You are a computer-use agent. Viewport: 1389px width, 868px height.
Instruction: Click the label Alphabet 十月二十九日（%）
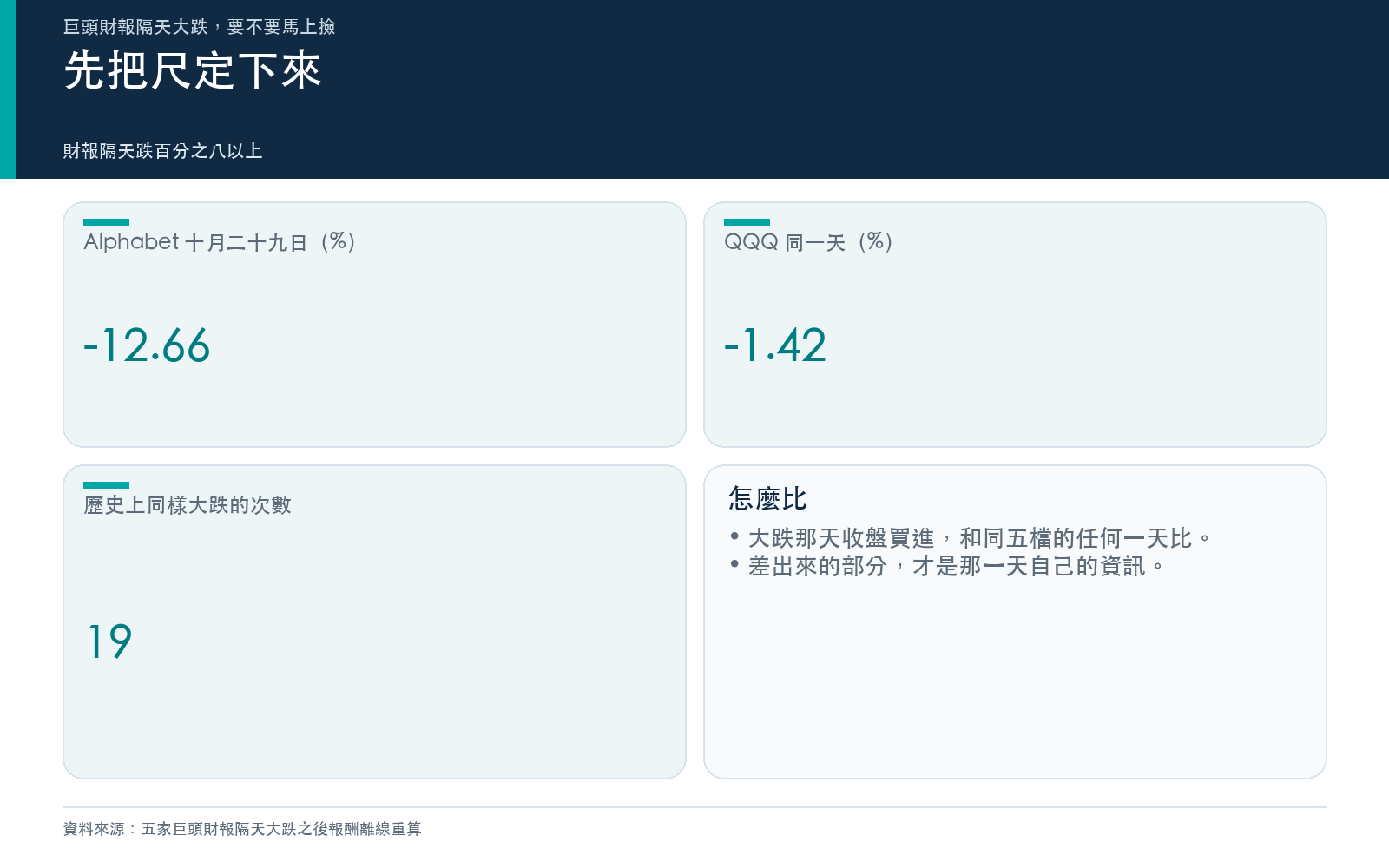pos(221,241)
